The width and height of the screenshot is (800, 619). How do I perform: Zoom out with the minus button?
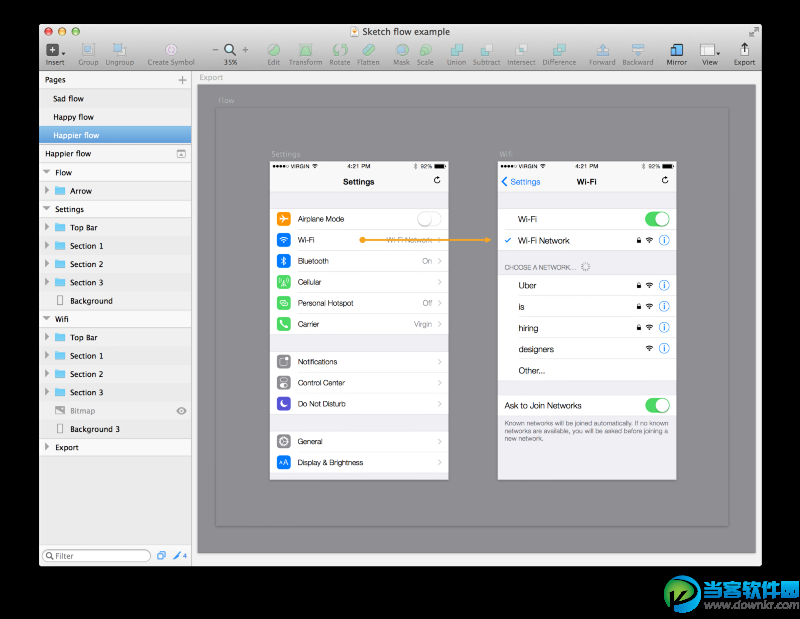(215, 49)
